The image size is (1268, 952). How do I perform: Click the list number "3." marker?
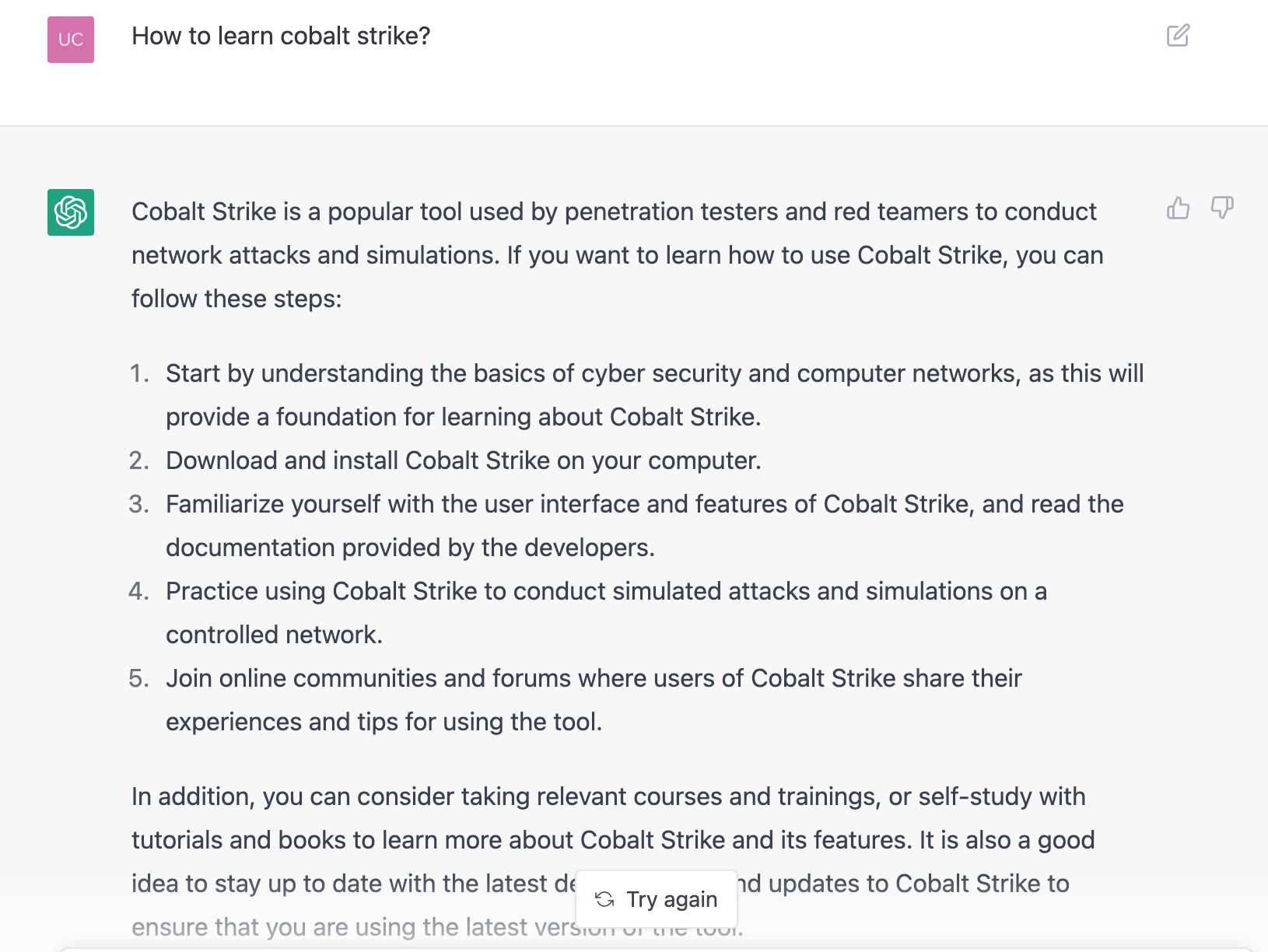[139, 504]
